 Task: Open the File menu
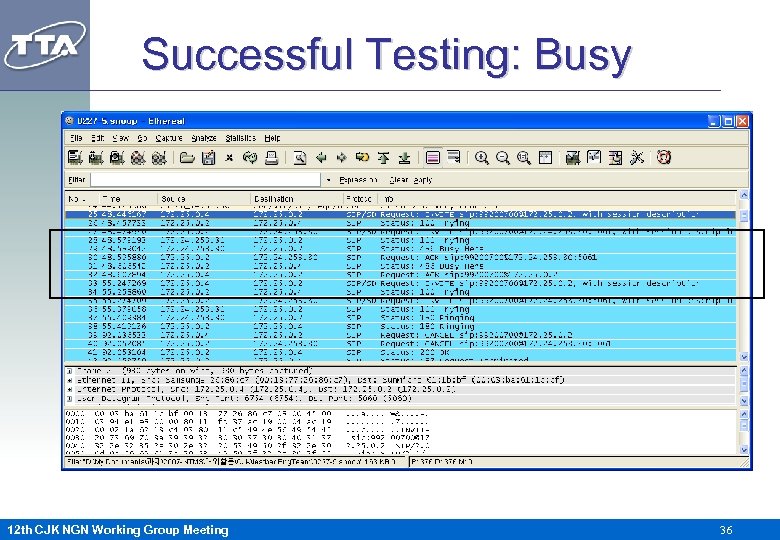click(76, 138)
